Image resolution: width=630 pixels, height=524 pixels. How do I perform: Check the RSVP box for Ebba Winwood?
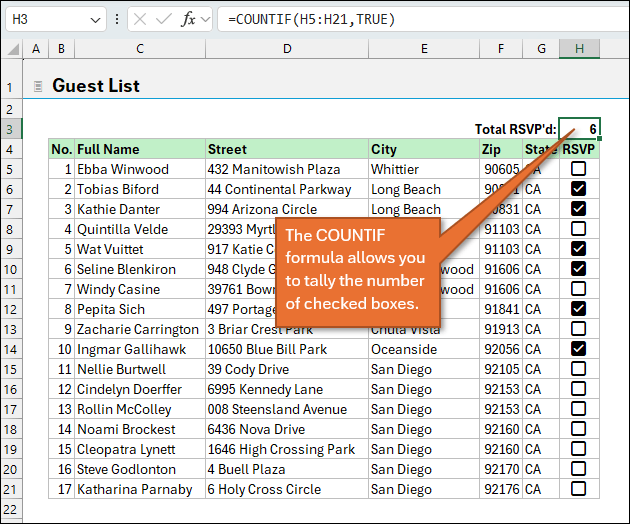578,169
